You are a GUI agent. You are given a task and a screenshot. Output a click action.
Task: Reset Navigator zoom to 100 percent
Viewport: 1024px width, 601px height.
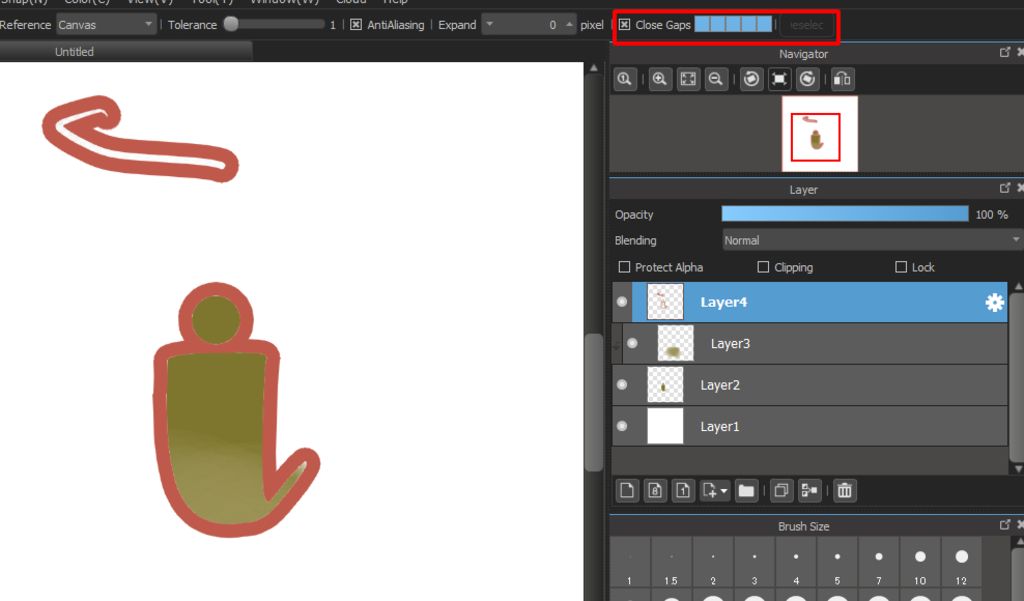[x=625, y=79]
